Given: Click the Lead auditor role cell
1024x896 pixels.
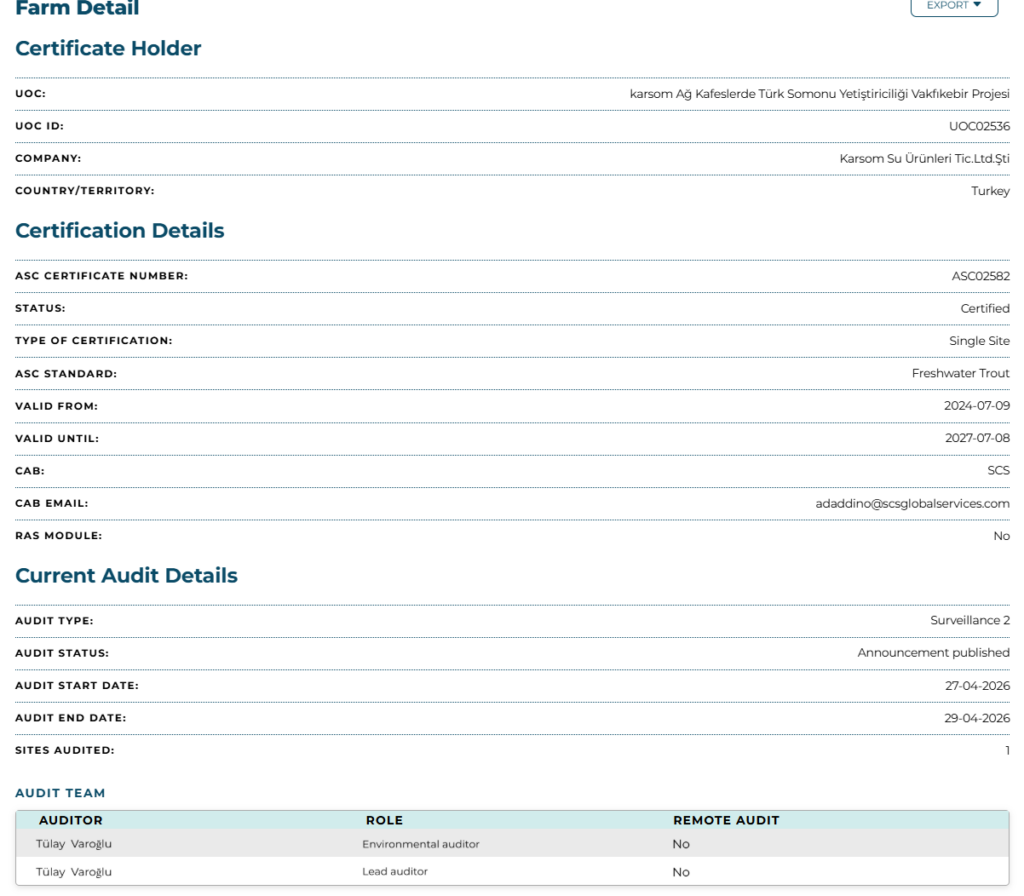Looking at the screenshot, I should click(395, 872).
